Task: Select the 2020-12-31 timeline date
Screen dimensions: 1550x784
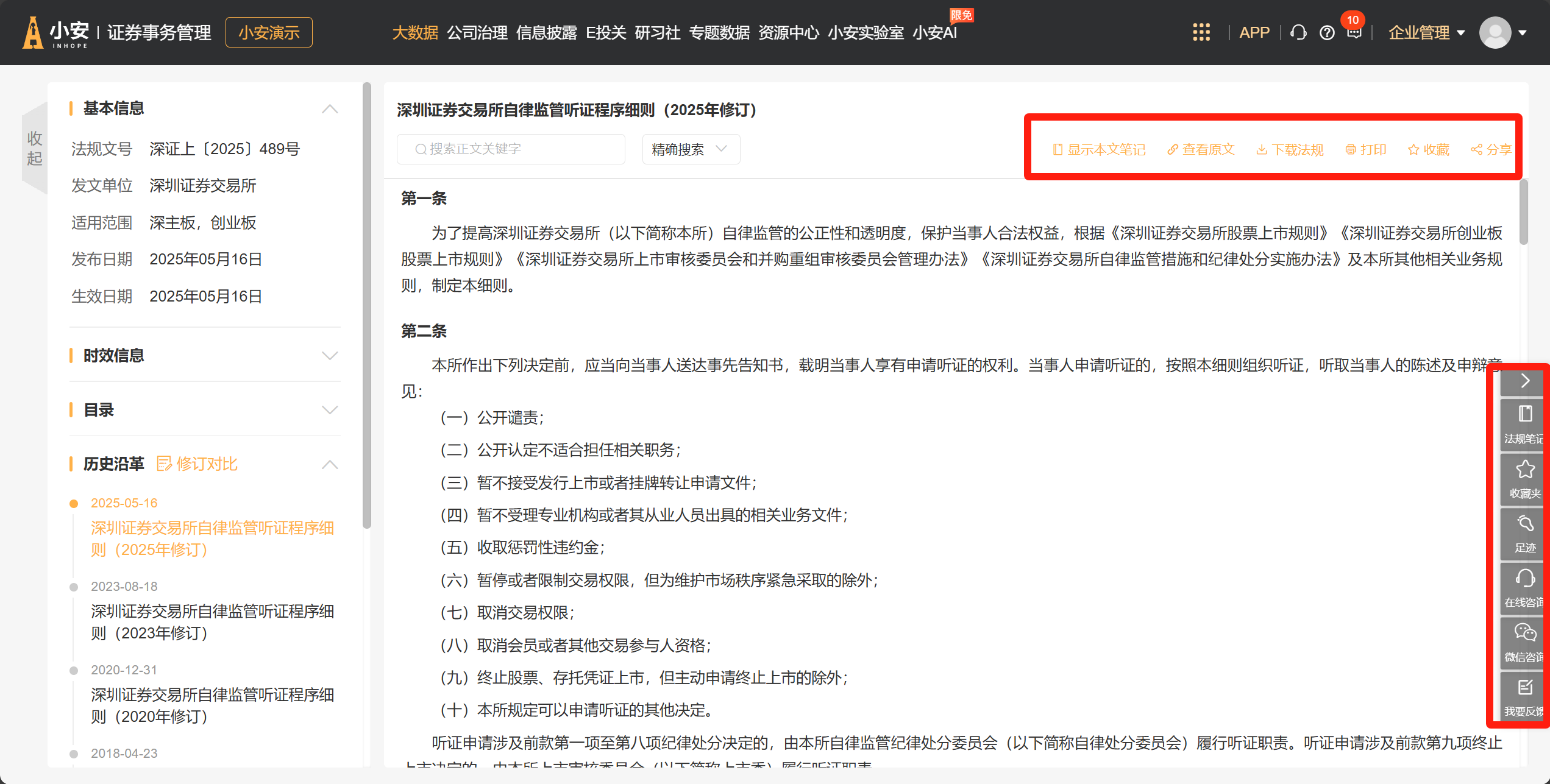Action: tap(124, 670)
